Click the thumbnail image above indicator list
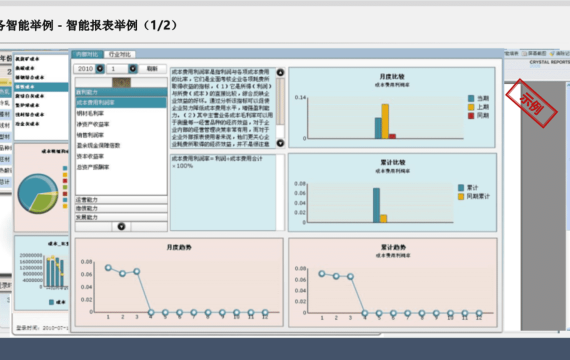 121,82
